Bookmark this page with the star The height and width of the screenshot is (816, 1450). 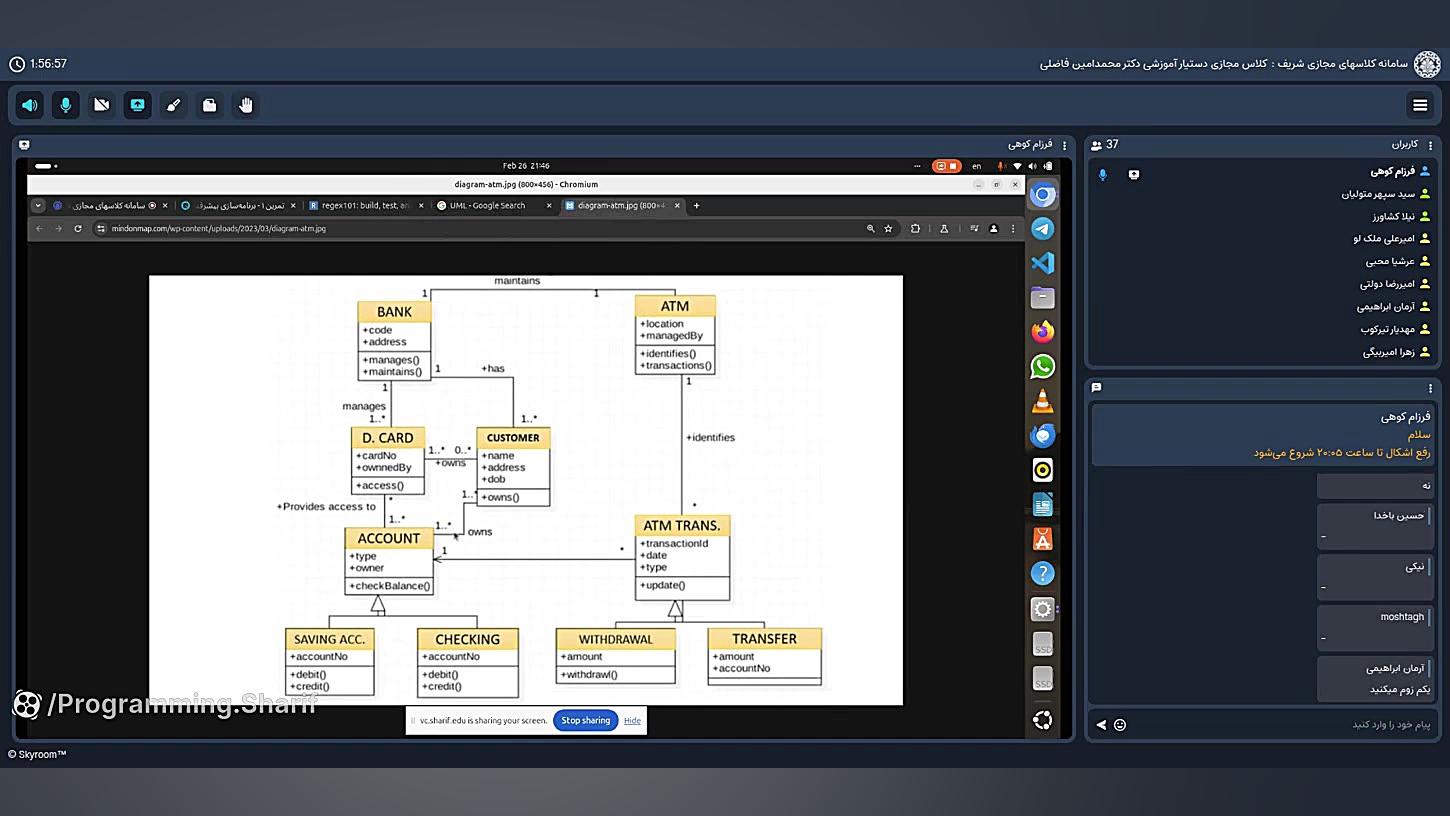pyautogui.click(x=888, y=229)
